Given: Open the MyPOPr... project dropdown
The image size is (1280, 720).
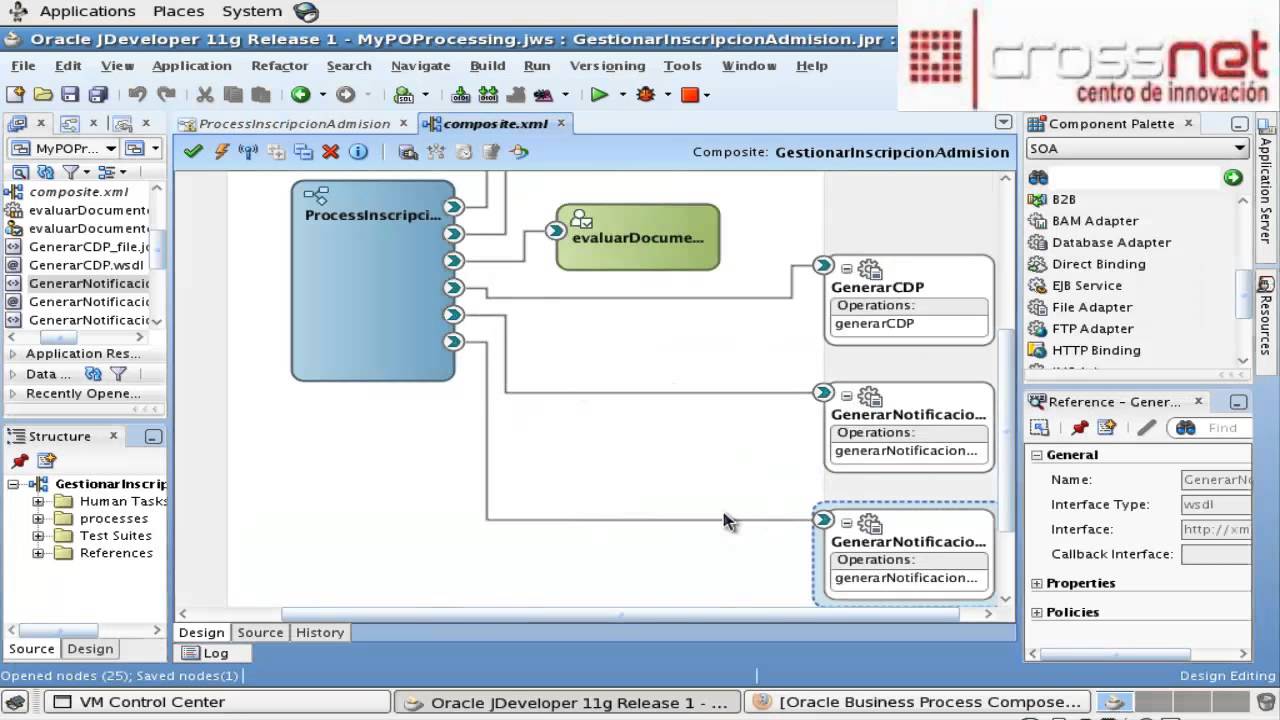Looking at the screenshot, I should [65, 148].
